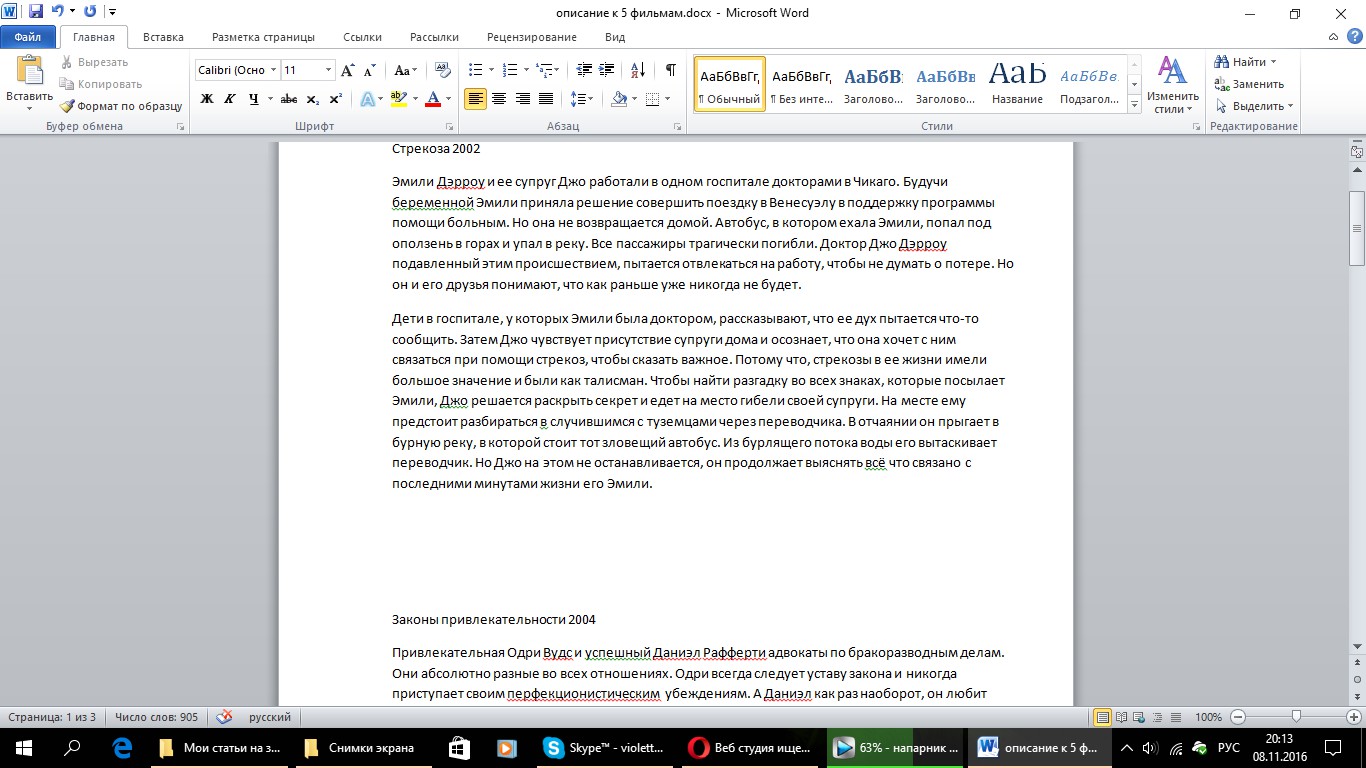Apply subscript formatting
1366x768 pixels.
(313, 99)
